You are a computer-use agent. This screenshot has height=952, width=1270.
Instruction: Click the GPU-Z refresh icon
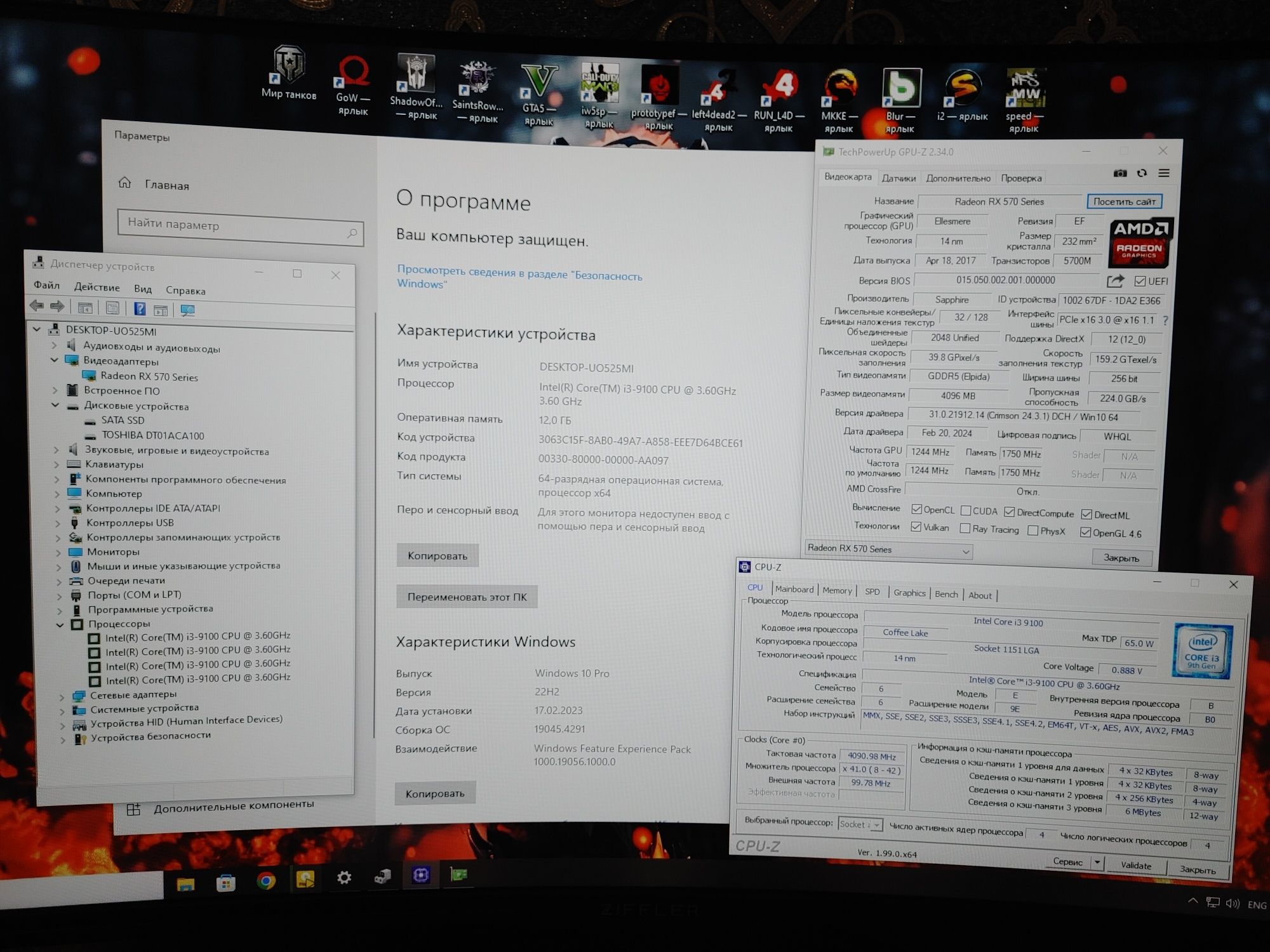click(1142, 173)
